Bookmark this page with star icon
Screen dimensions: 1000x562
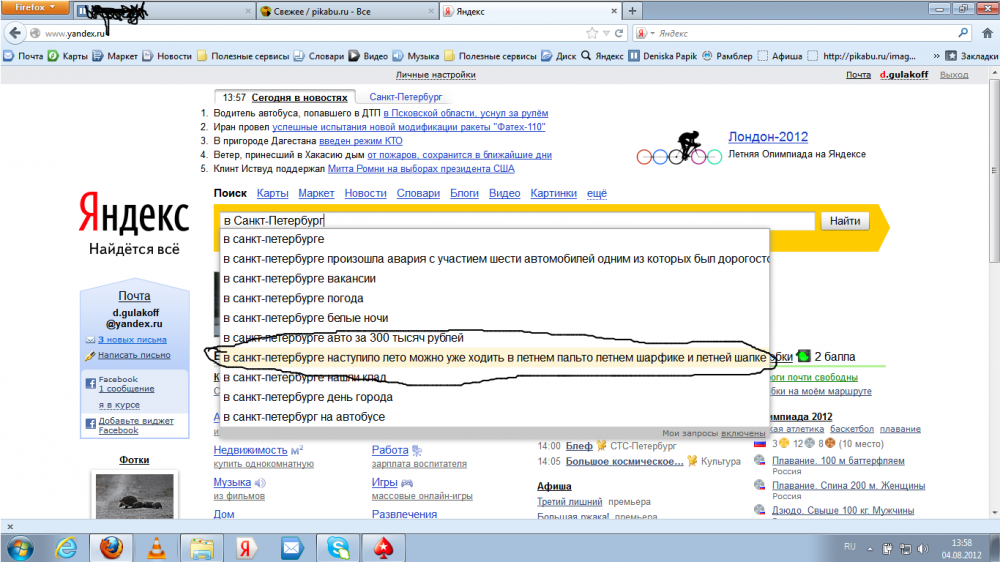point(592,33)
